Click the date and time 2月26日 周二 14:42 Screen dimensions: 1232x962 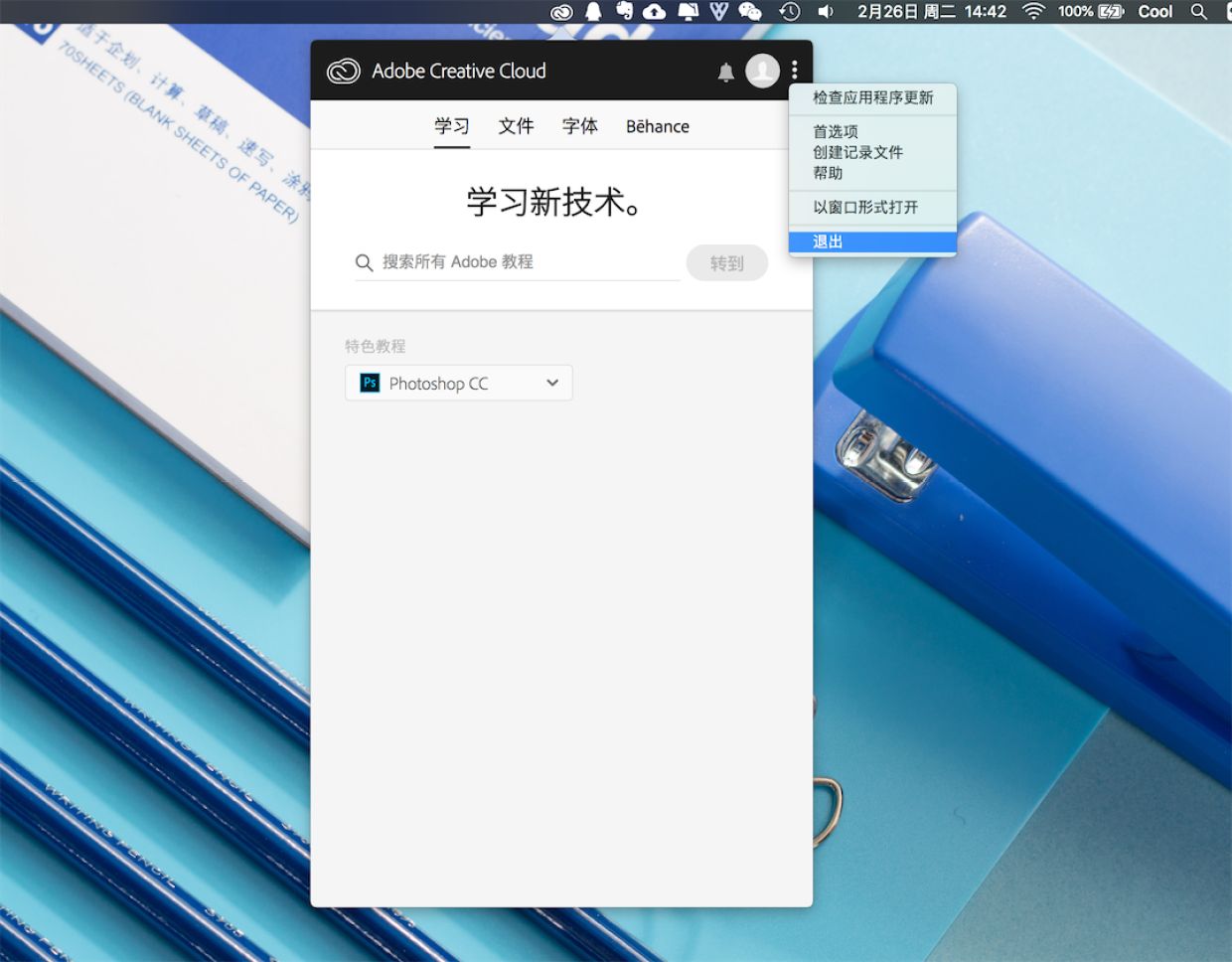point(932,12)
